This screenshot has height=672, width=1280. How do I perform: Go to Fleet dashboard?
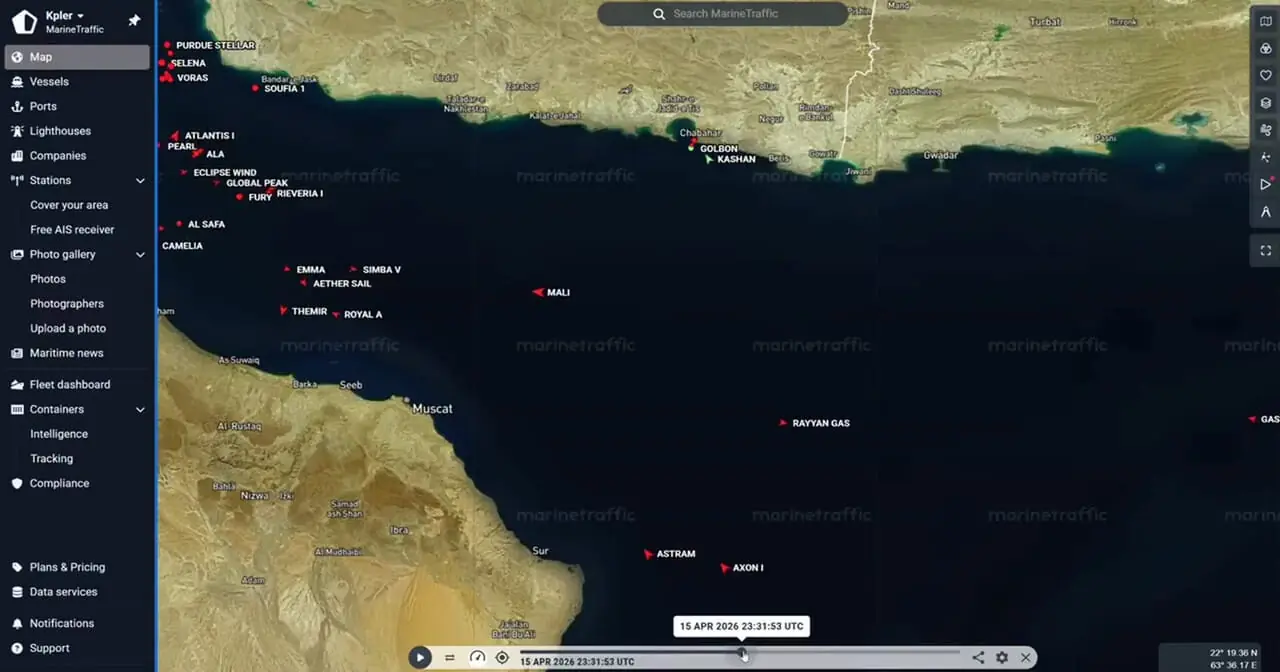(70, 385)
